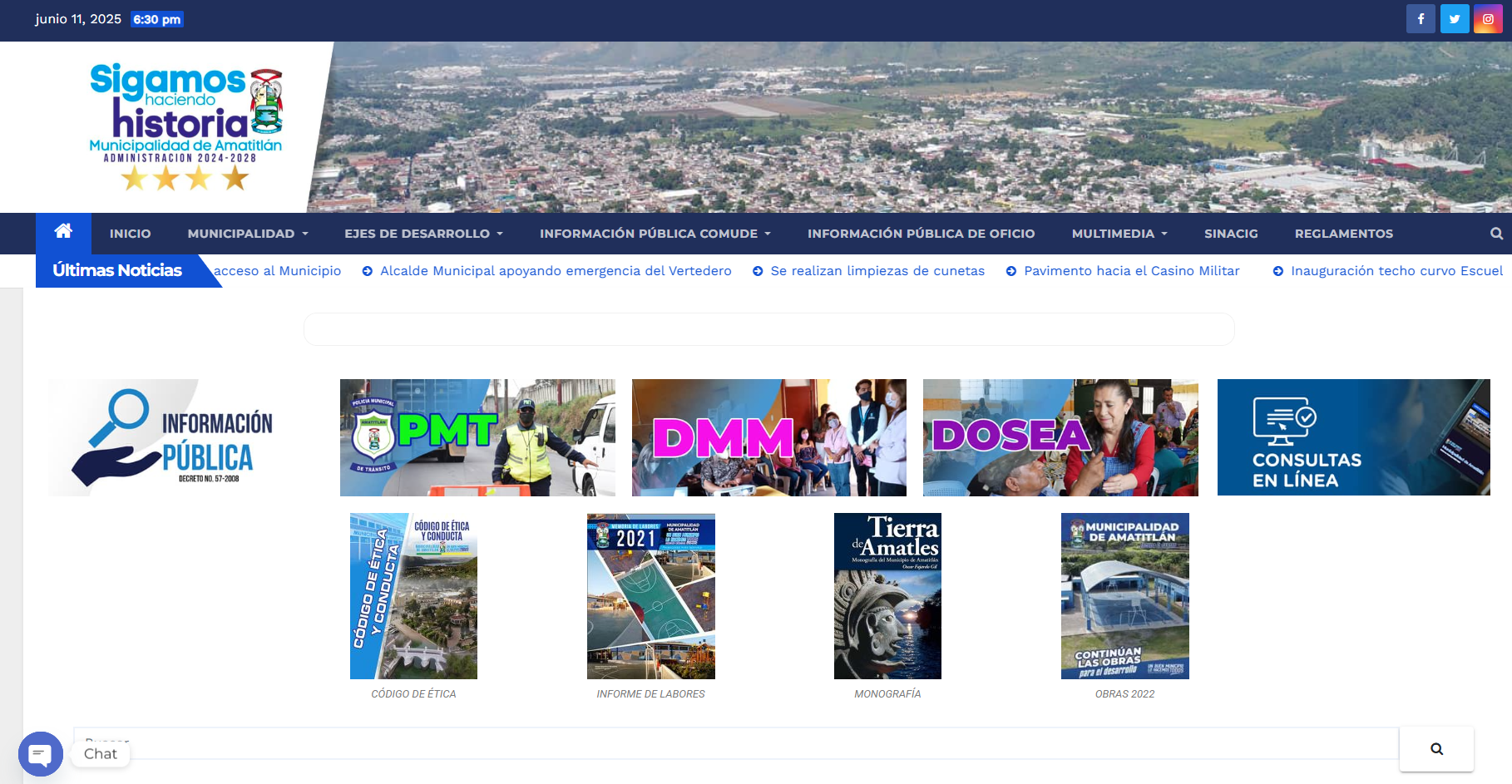Open the Consultas en Línea banner
The width and height of the screenshot is (1512, 784).
click(1353, 437)
